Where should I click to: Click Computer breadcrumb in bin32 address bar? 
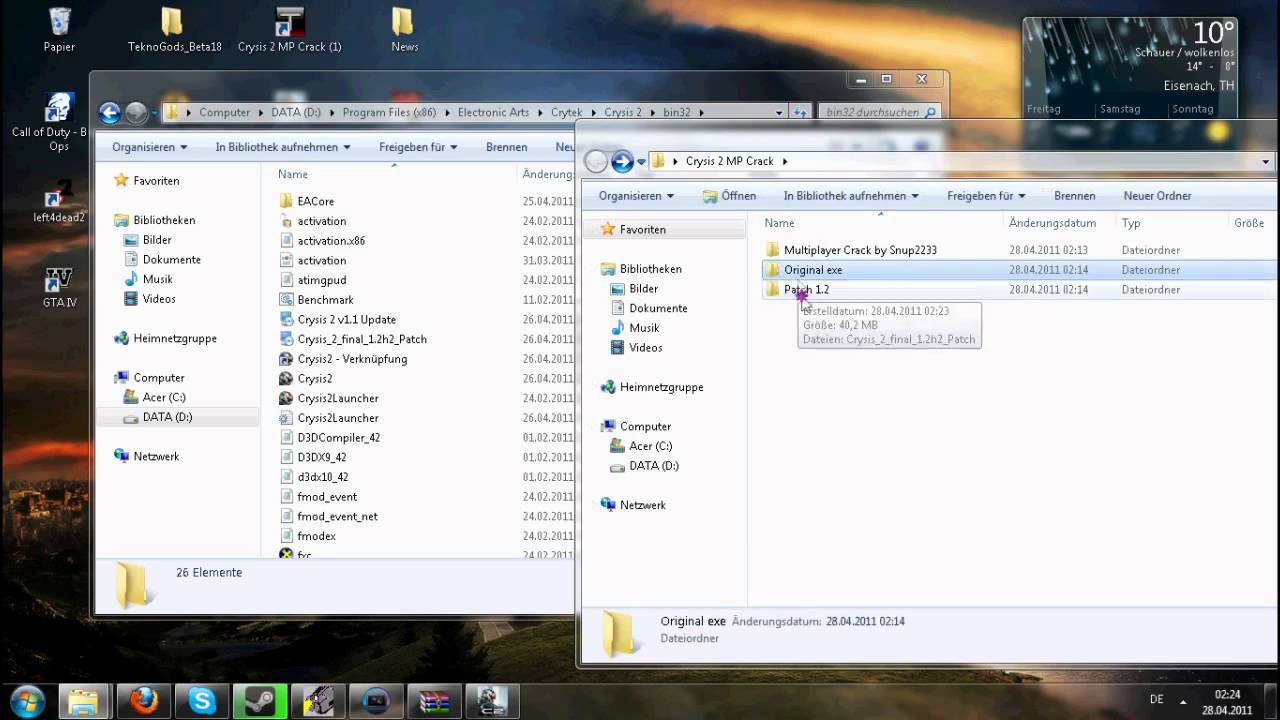click(x=224, y=113)
